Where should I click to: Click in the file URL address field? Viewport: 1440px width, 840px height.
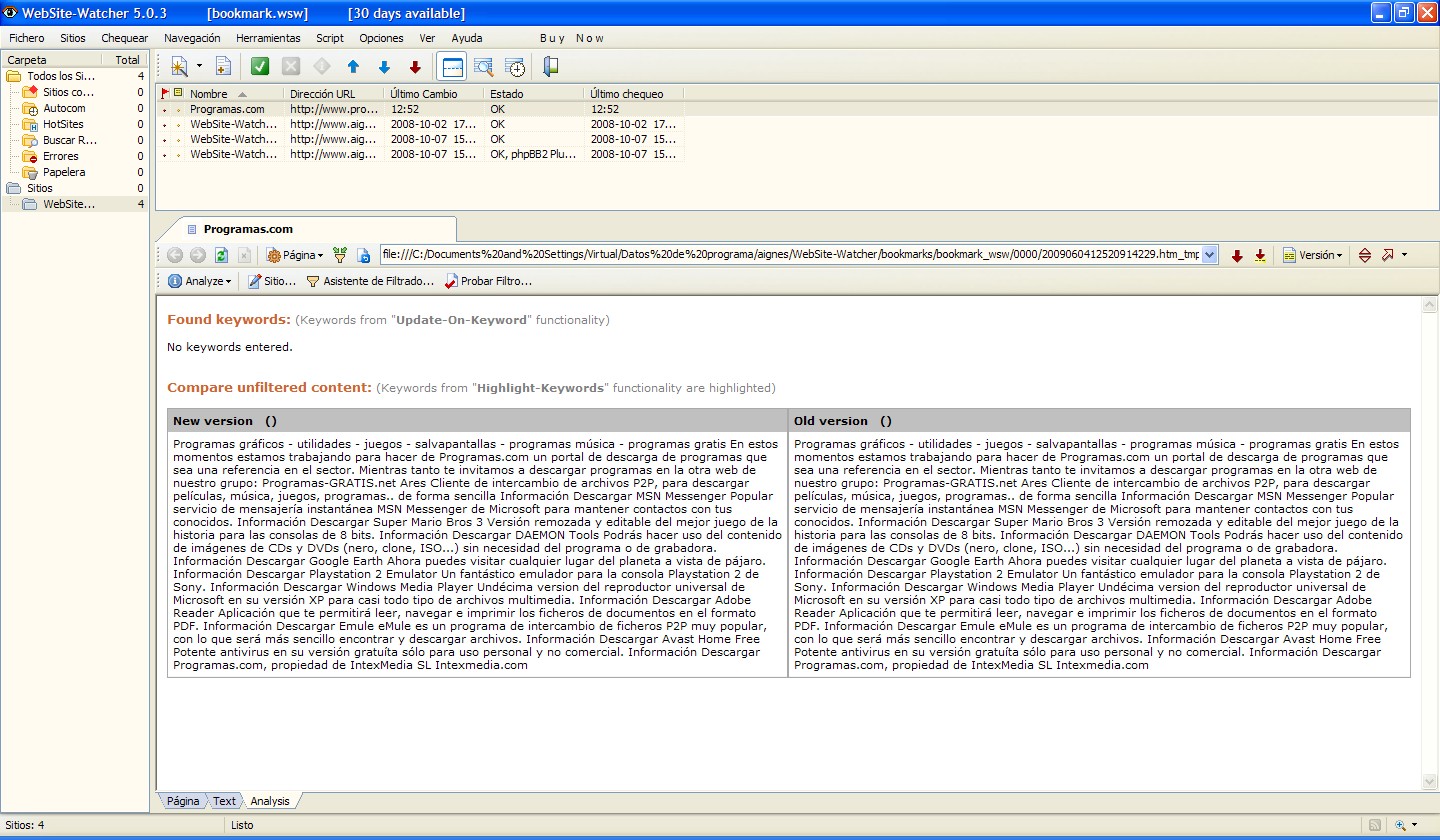click(790, 255)
